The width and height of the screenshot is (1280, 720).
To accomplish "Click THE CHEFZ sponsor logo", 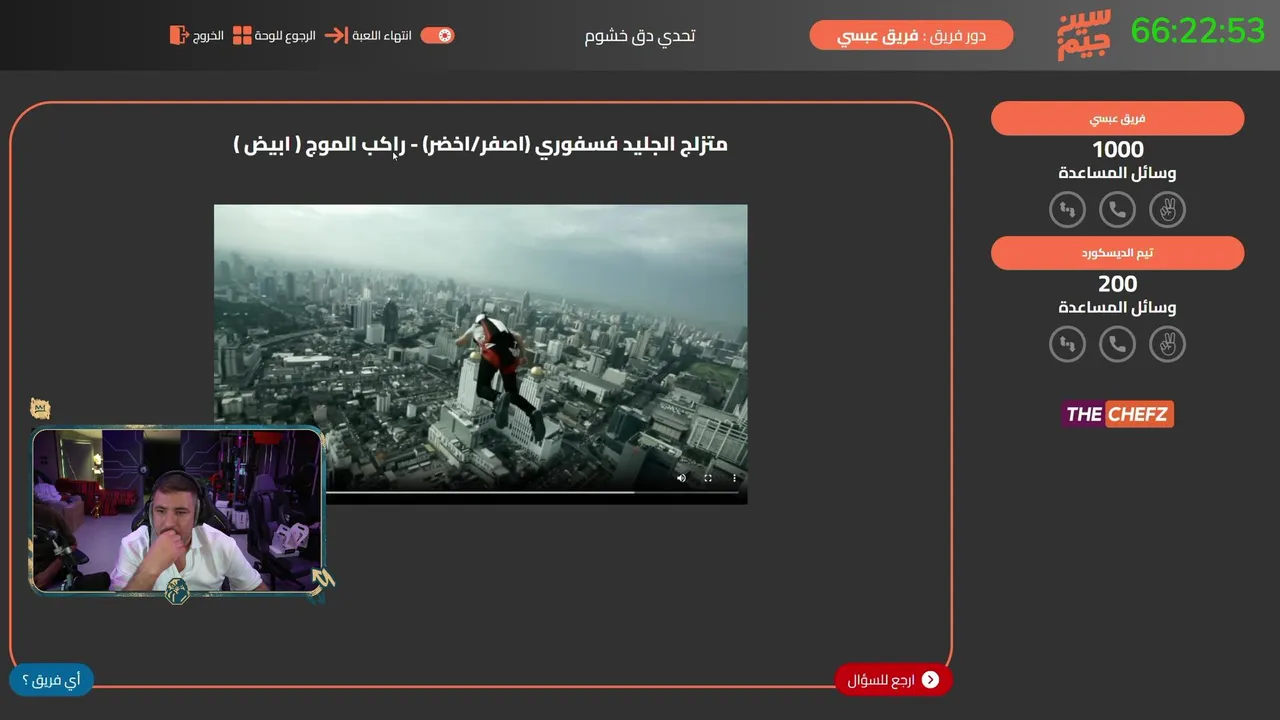I will (x=1117, y=414).
